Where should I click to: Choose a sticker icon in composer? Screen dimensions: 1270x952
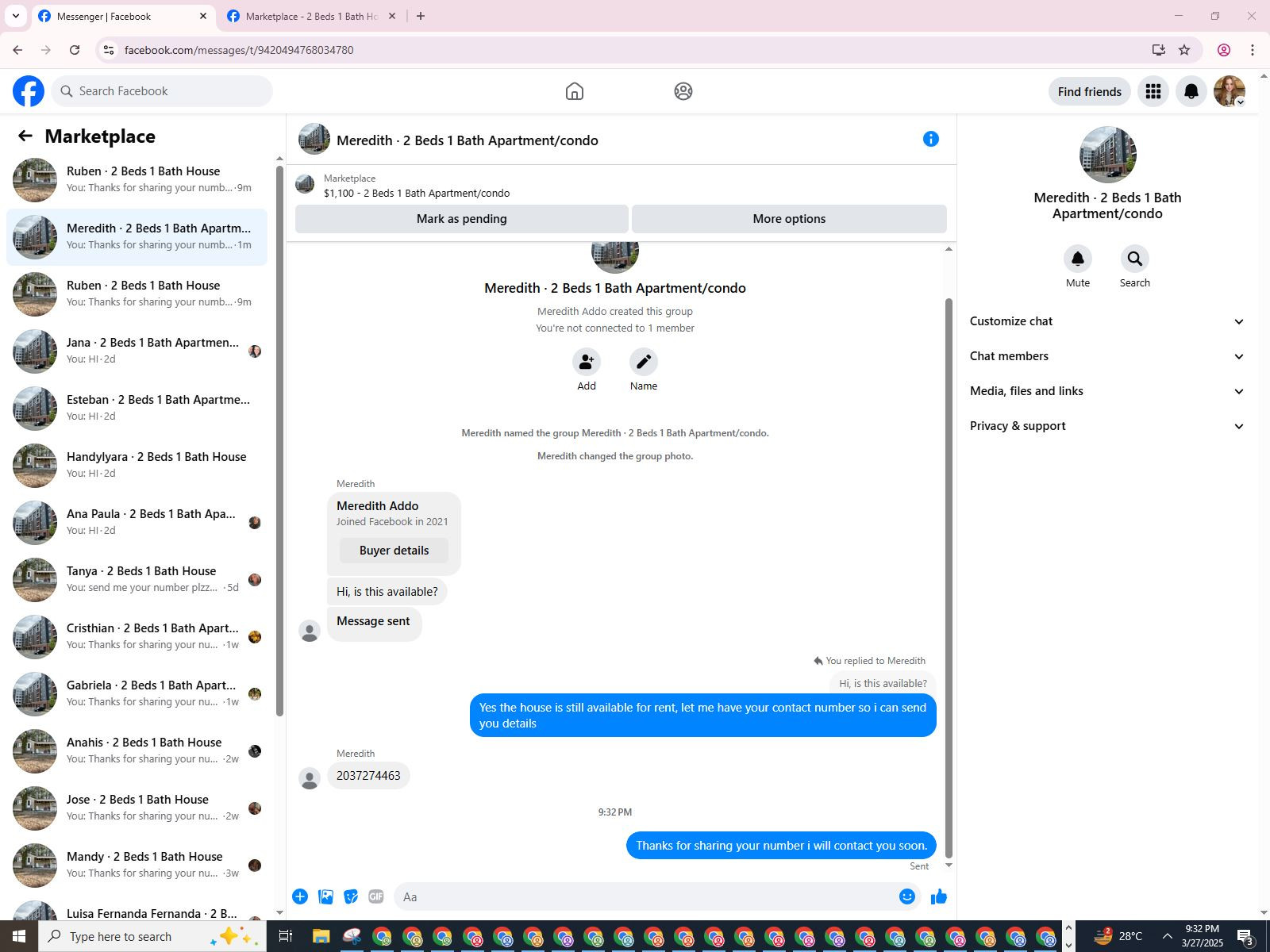[351, 896]
